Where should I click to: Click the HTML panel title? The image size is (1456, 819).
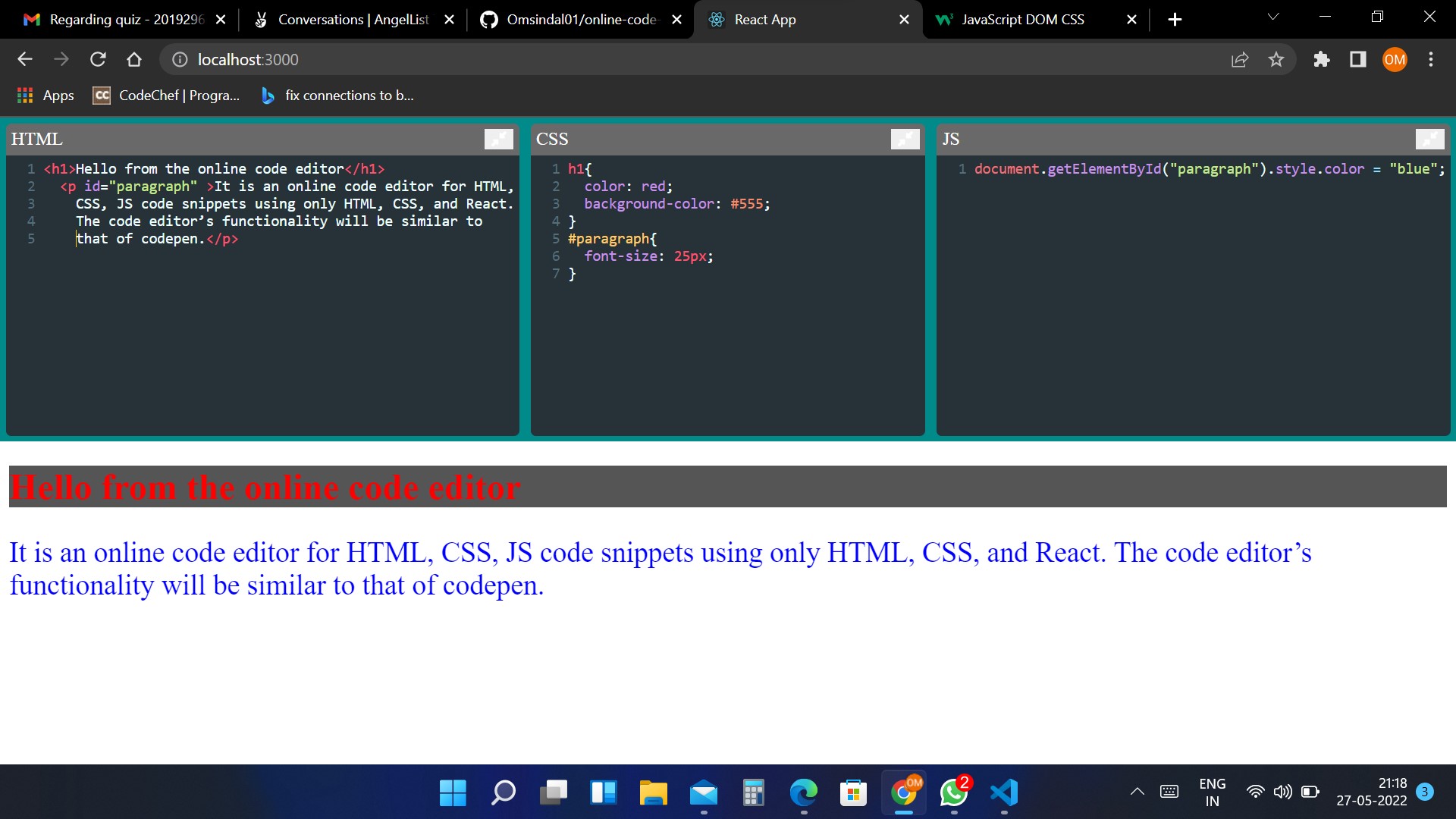point(36,139)
